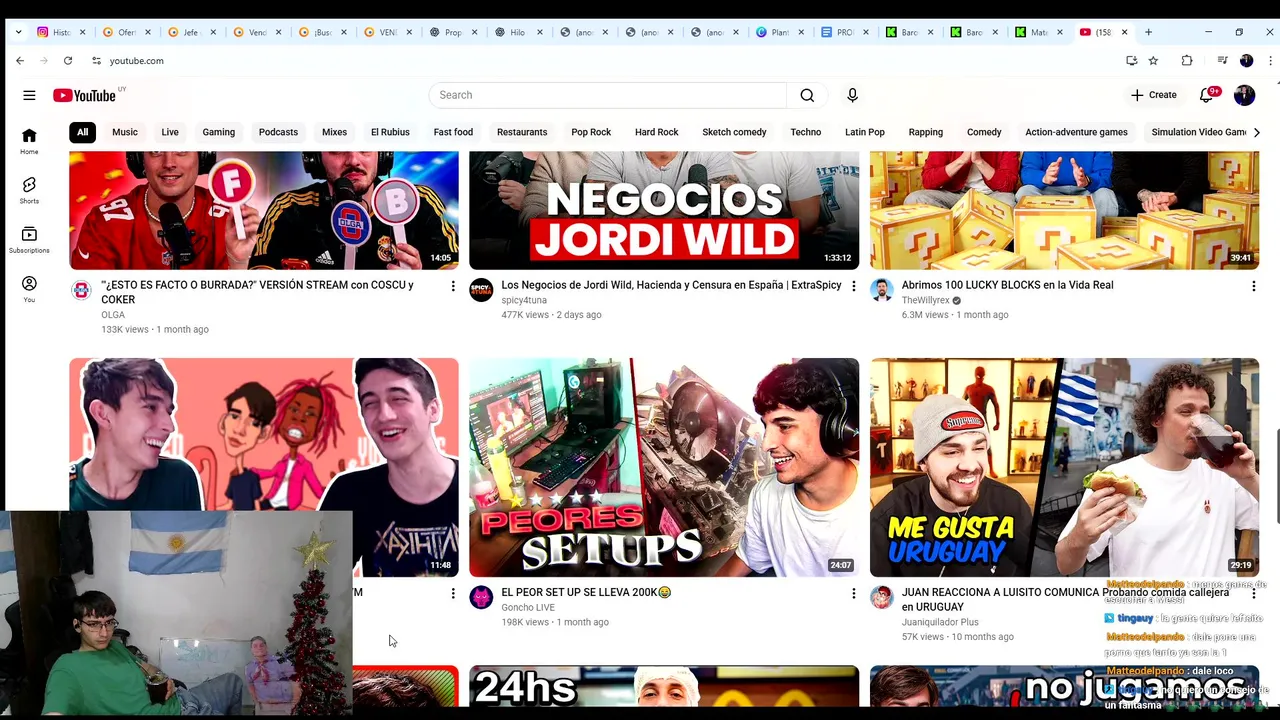
Task: Go to Home in the sidebar
Action: 29,141
